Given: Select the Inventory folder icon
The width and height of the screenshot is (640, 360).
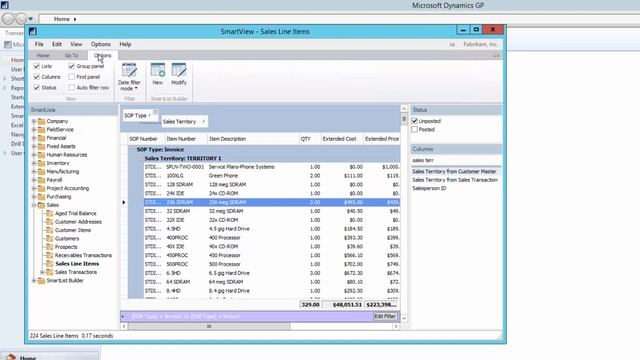Looking at the screenshot, I should (x=41, y=163).
